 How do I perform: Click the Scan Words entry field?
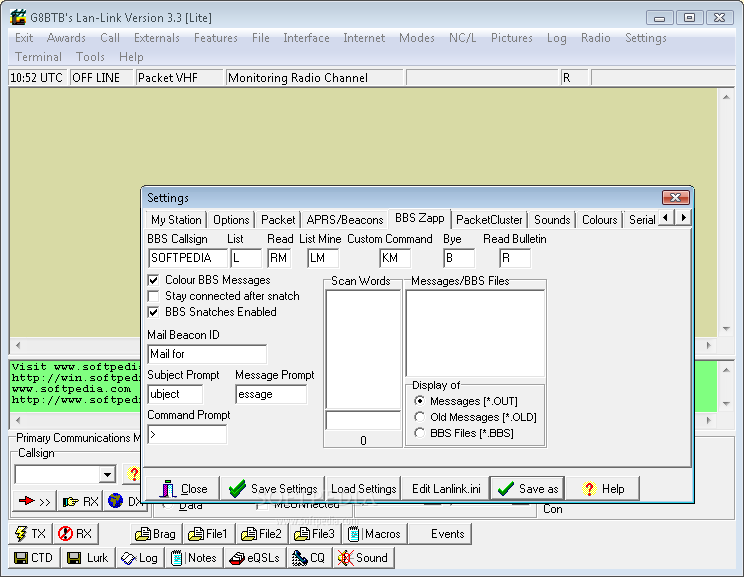point(363,420)
